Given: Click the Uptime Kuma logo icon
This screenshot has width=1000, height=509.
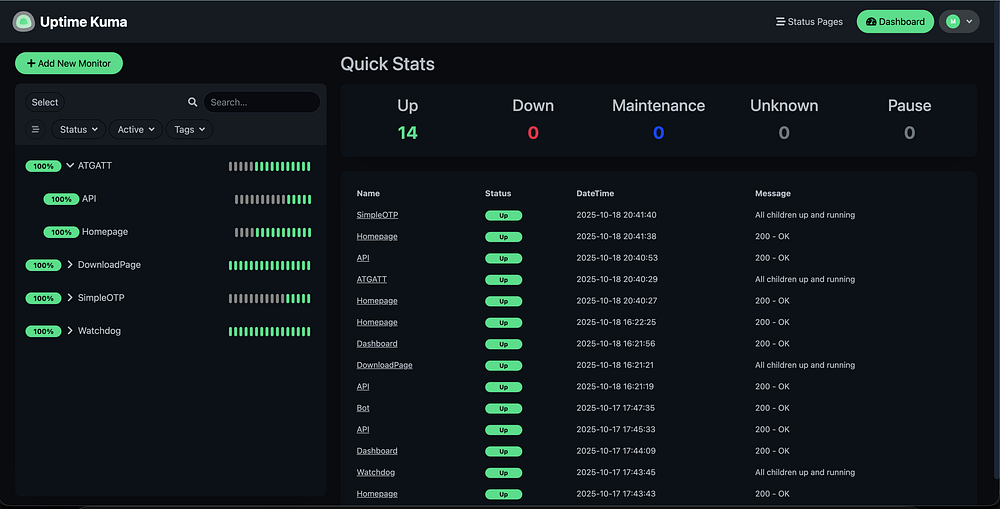Looking at the screenshot, I should tap(23, 21).
